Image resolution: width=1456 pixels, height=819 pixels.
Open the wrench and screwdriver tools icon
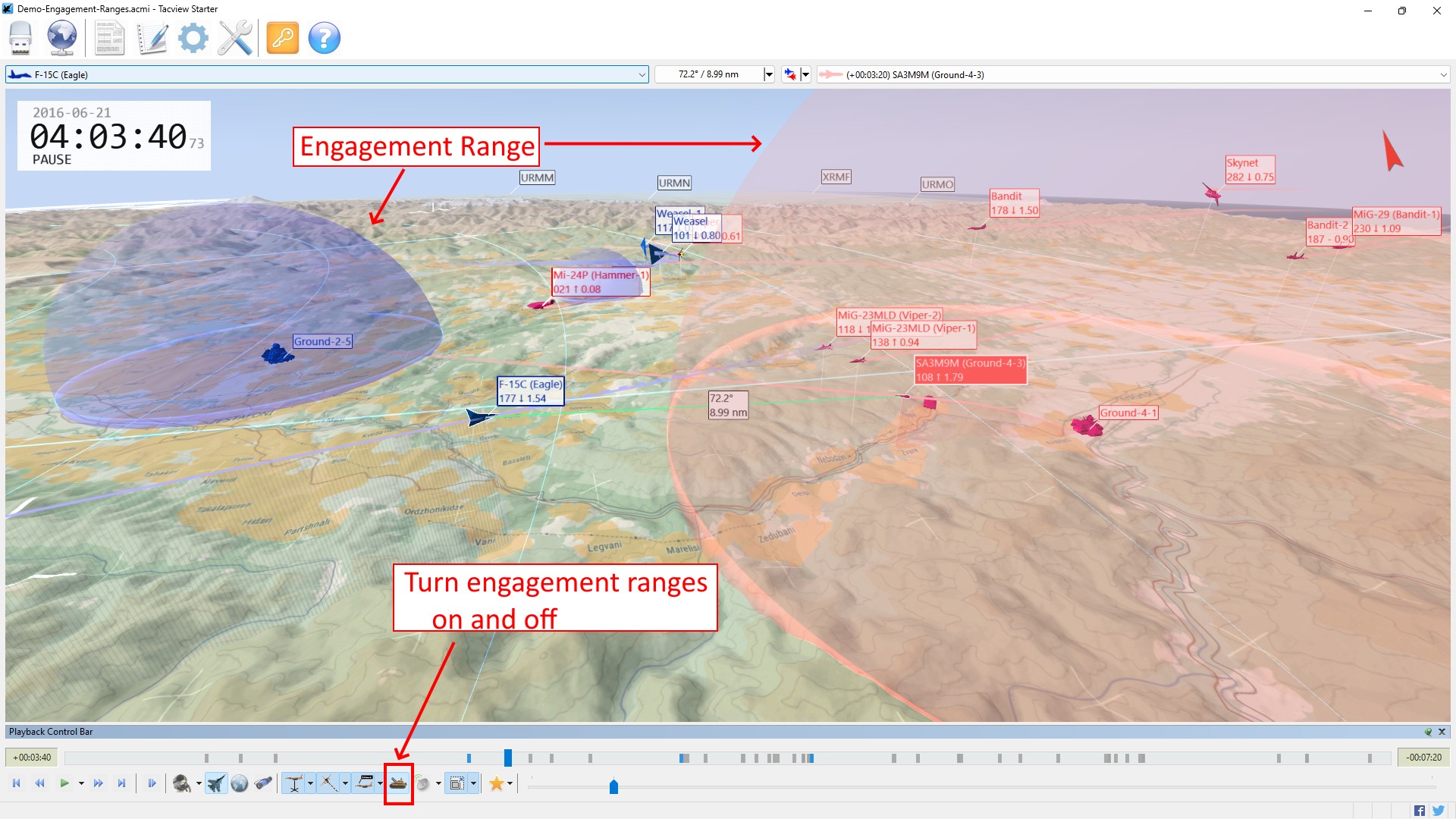(235, 38)
